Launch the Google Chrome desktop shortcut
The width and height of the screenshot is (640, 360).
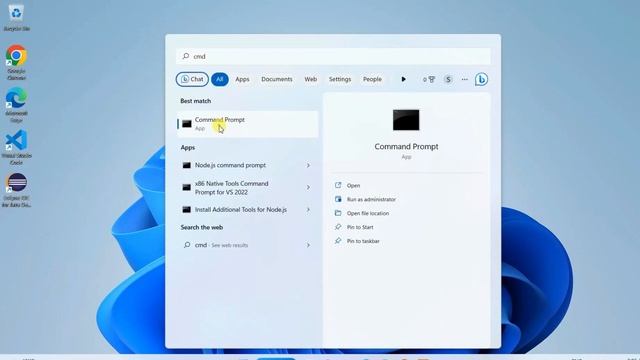[16, 62]
